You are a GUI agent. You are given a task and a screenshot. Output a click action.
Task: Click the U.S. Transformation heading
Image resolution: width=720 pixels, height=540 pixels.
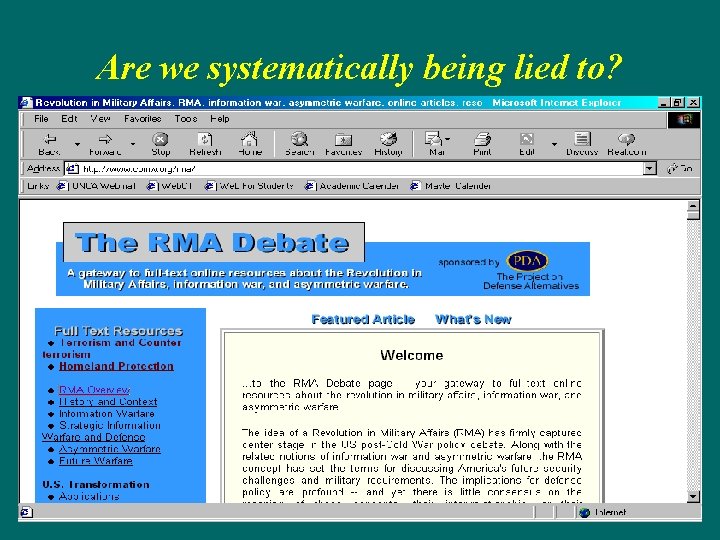pyautogui.click(x=96, y=485)
